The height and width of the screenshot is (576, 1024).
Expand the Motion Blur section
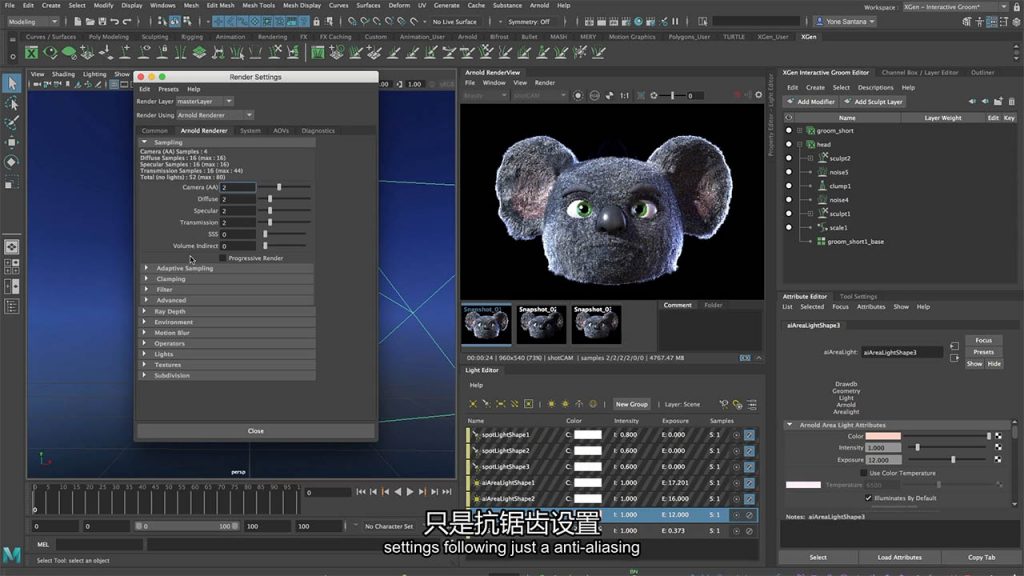coord(144,333)
